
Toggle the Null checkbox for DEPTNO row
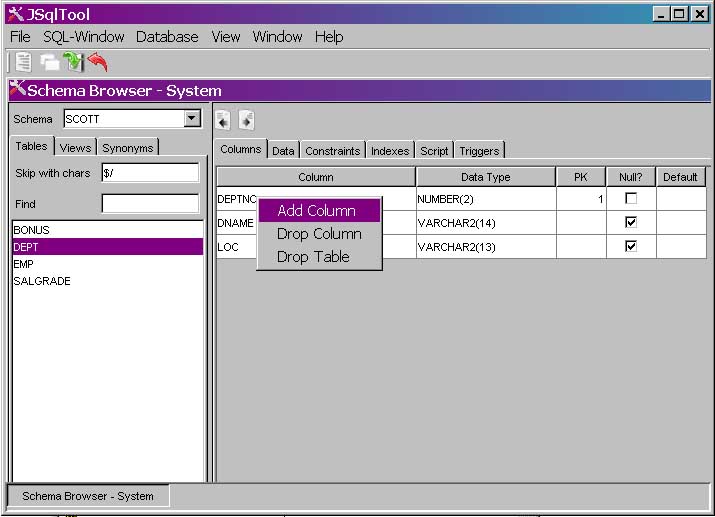pos(630,199)
